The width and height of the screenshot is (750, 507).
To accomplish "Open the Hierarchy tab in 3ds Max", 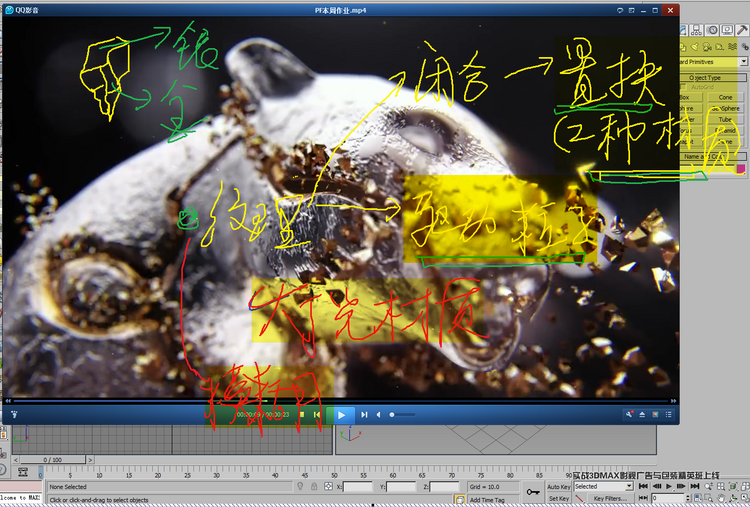I will click(x=697, y=30).
